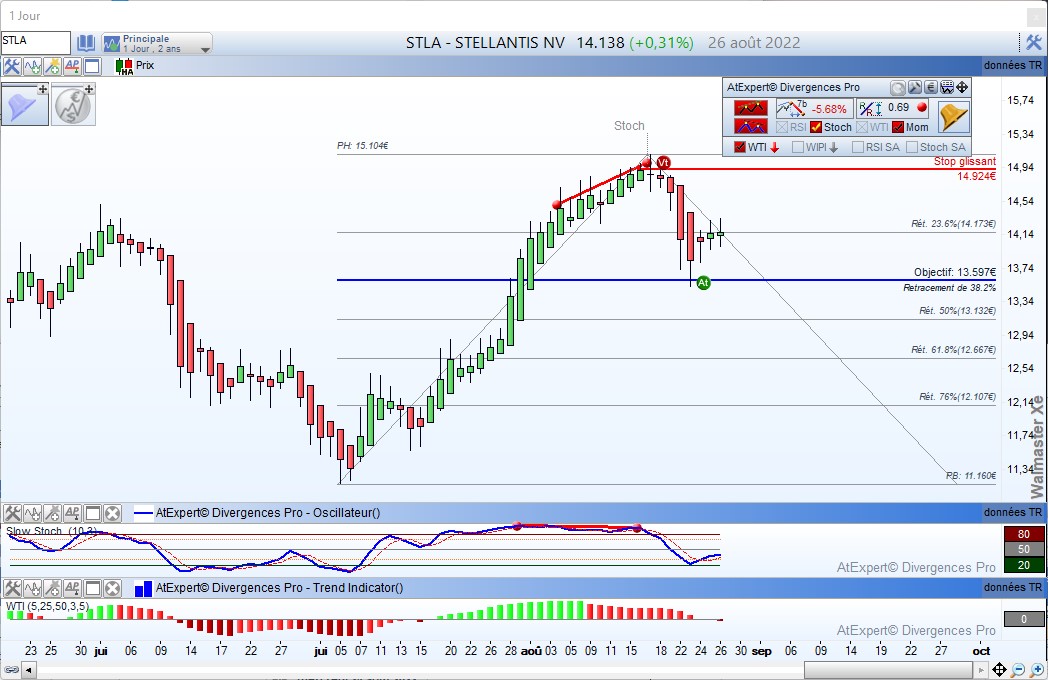
Task: Maximize the Oscillateur panel
Action: (x=92, y=513)
